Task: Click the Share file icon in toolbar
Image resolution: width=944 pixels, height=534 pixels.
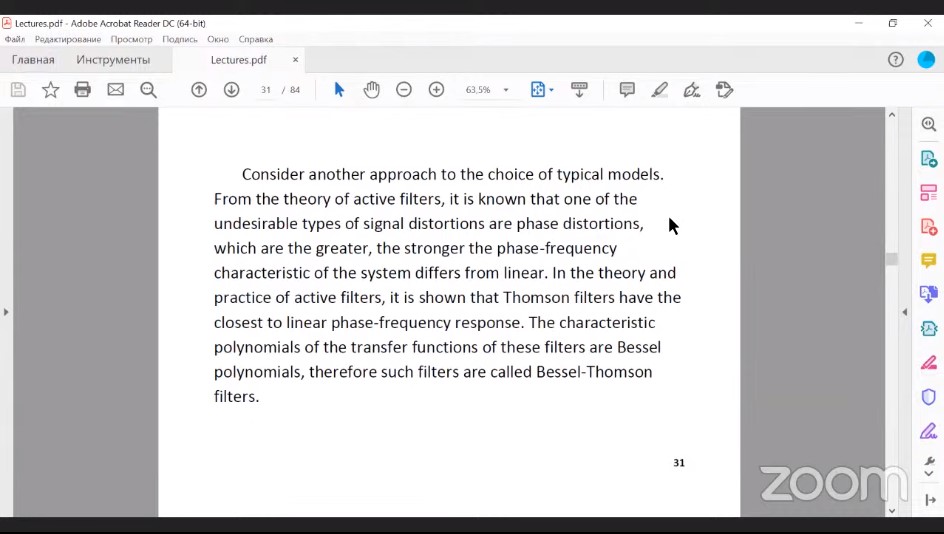Action: (724, 90)
